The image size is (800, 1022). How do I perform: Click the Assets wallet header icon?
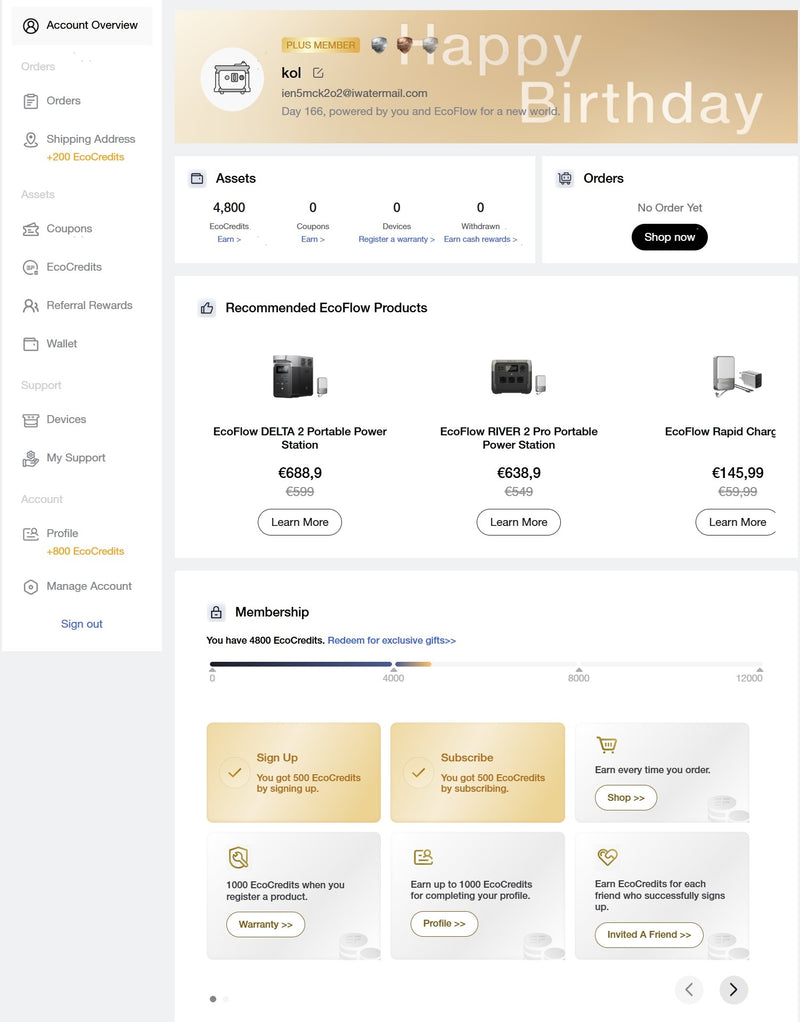tap(197, 179)
